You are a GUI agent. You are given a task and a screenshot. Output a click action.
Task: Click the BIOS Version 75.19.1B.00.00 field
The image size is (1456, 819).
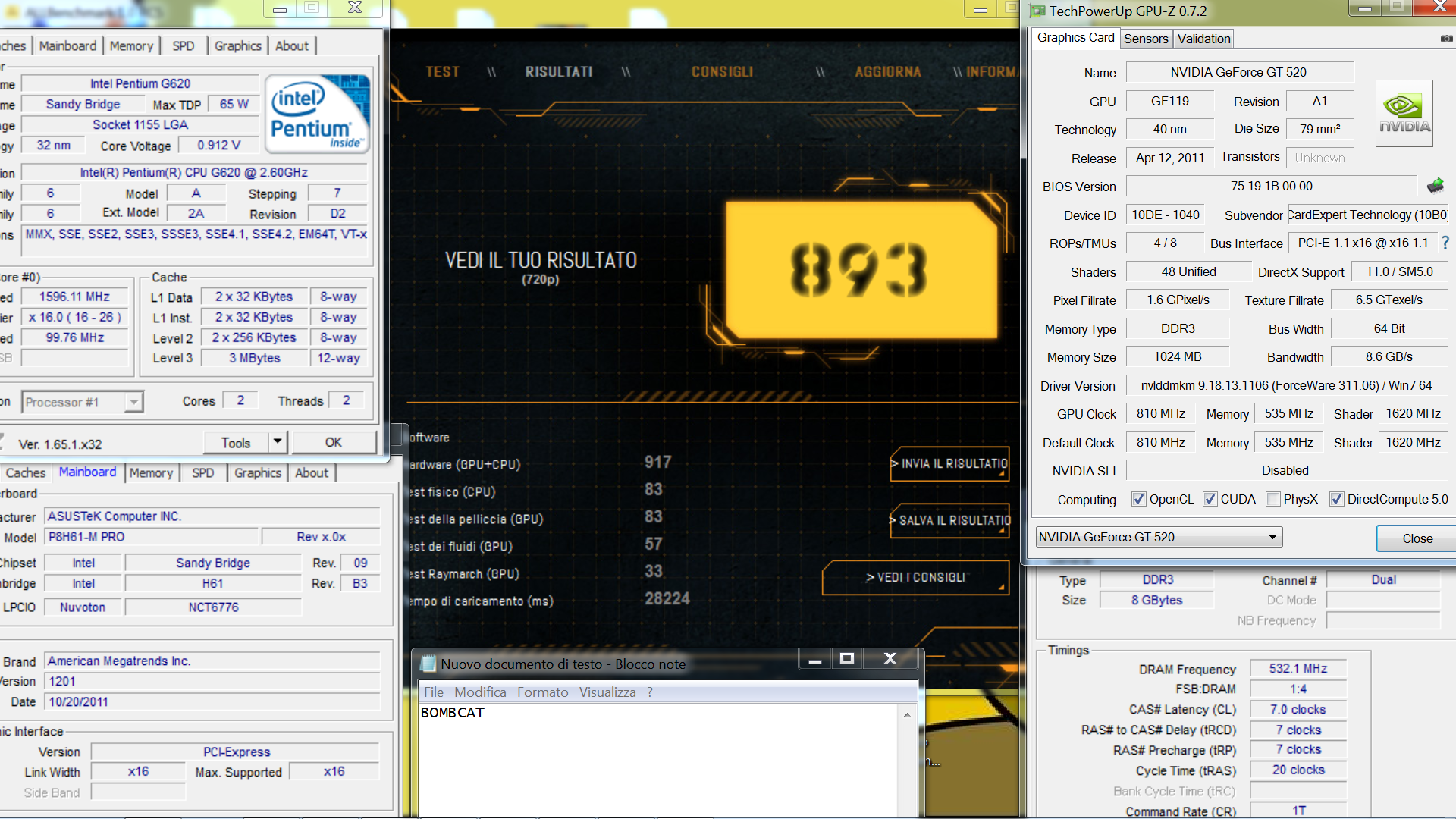pyautogui.click(x=1271, y=186)
